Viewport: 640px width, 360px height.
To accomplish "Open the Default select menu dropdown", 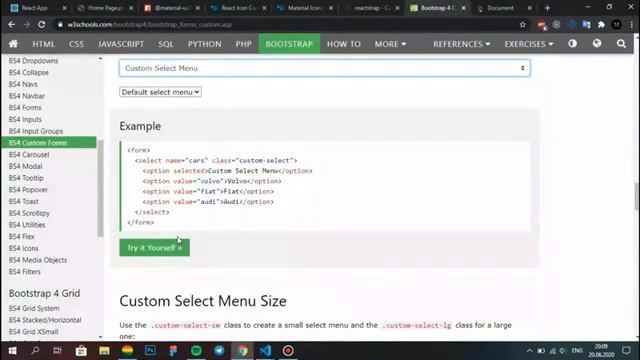I will 160,92.
